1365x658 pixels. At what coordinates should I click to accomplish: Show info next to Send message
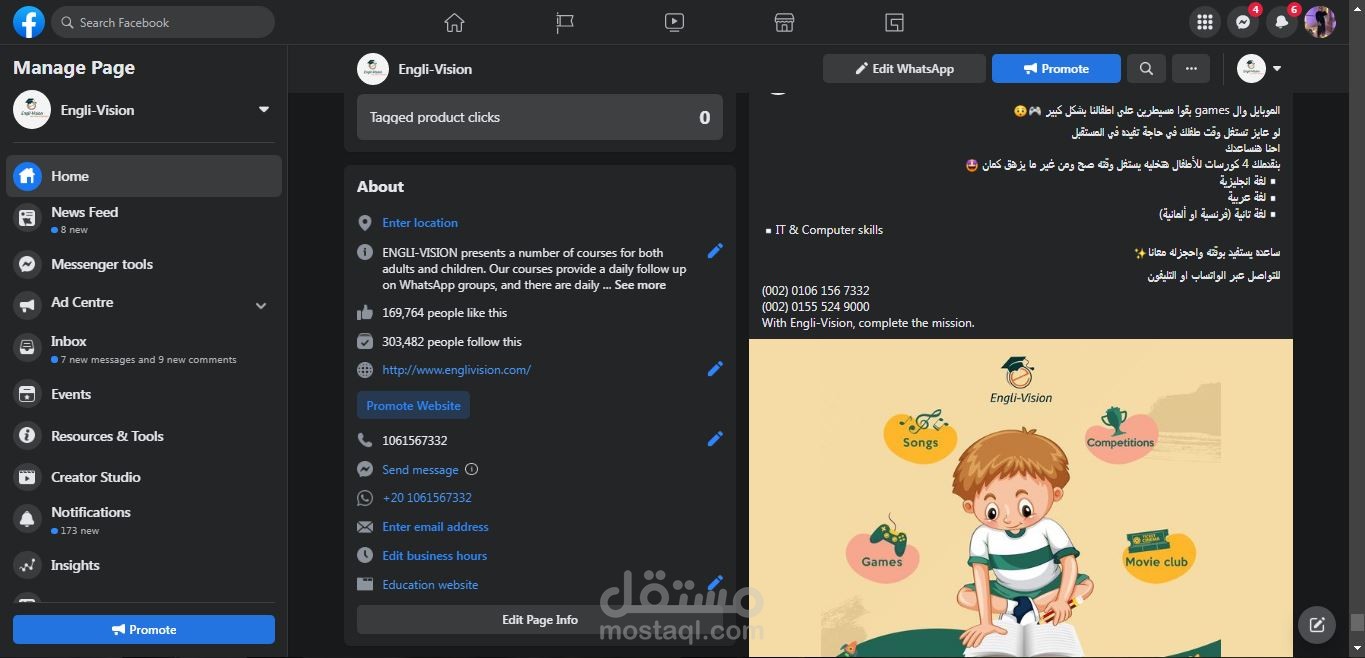coord(472,469)
